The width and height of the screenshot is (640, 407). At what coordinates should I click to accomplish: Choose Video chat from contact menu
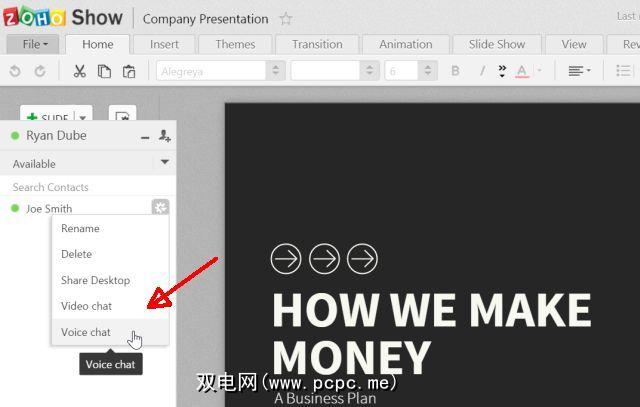tap(110, 306)
